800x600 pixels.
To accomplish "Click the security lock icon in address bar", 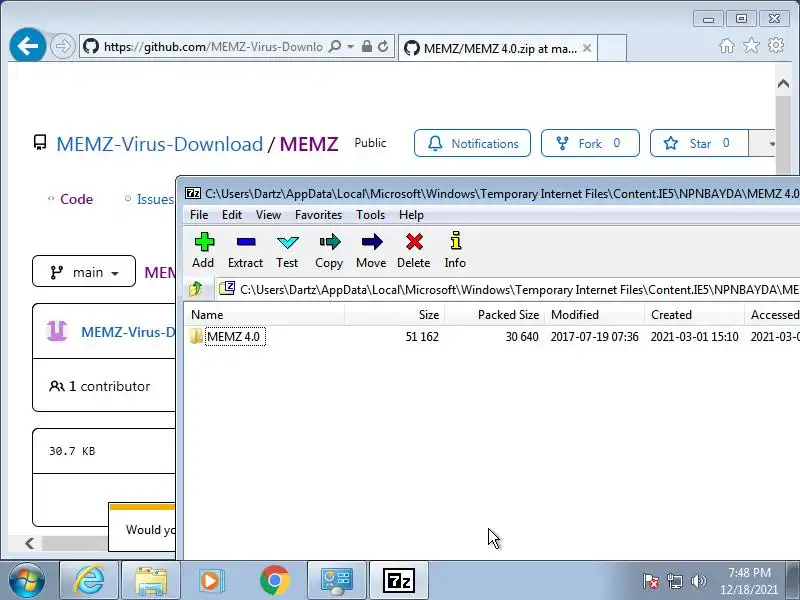I will point(366,46).
